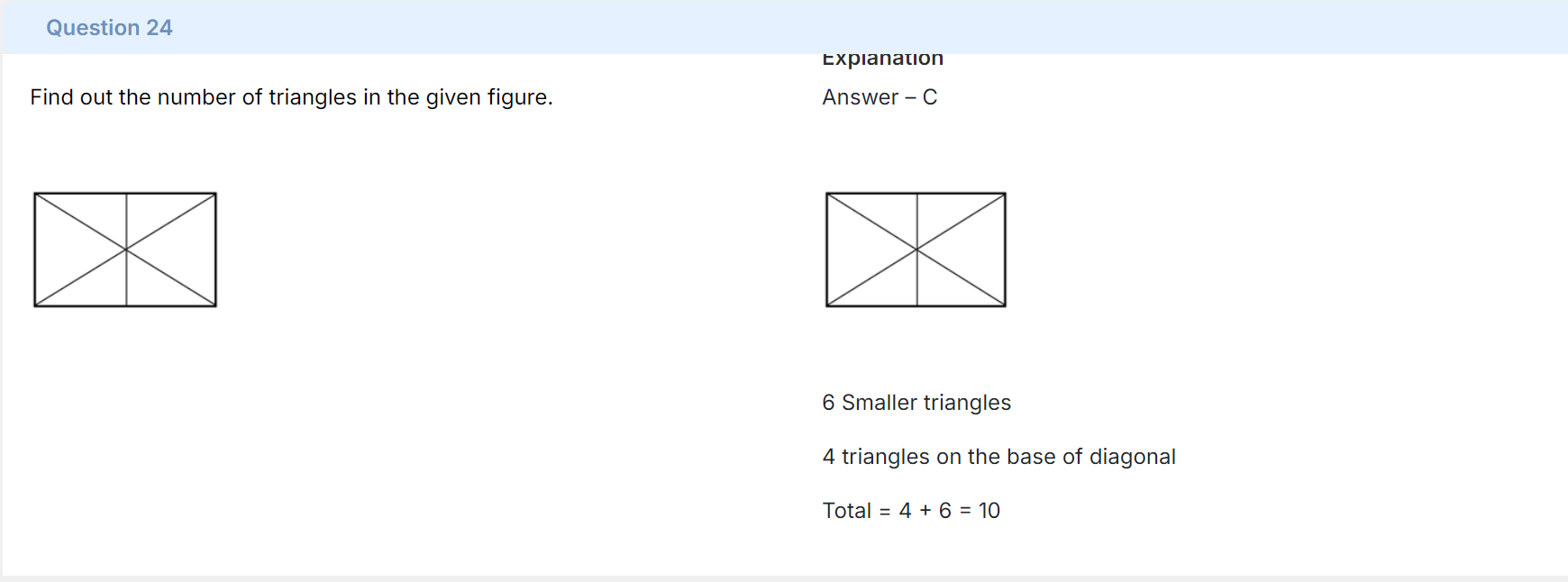Click the "Question 24" header title
This screenshot has width=1568, height=582.
(109, 28)
